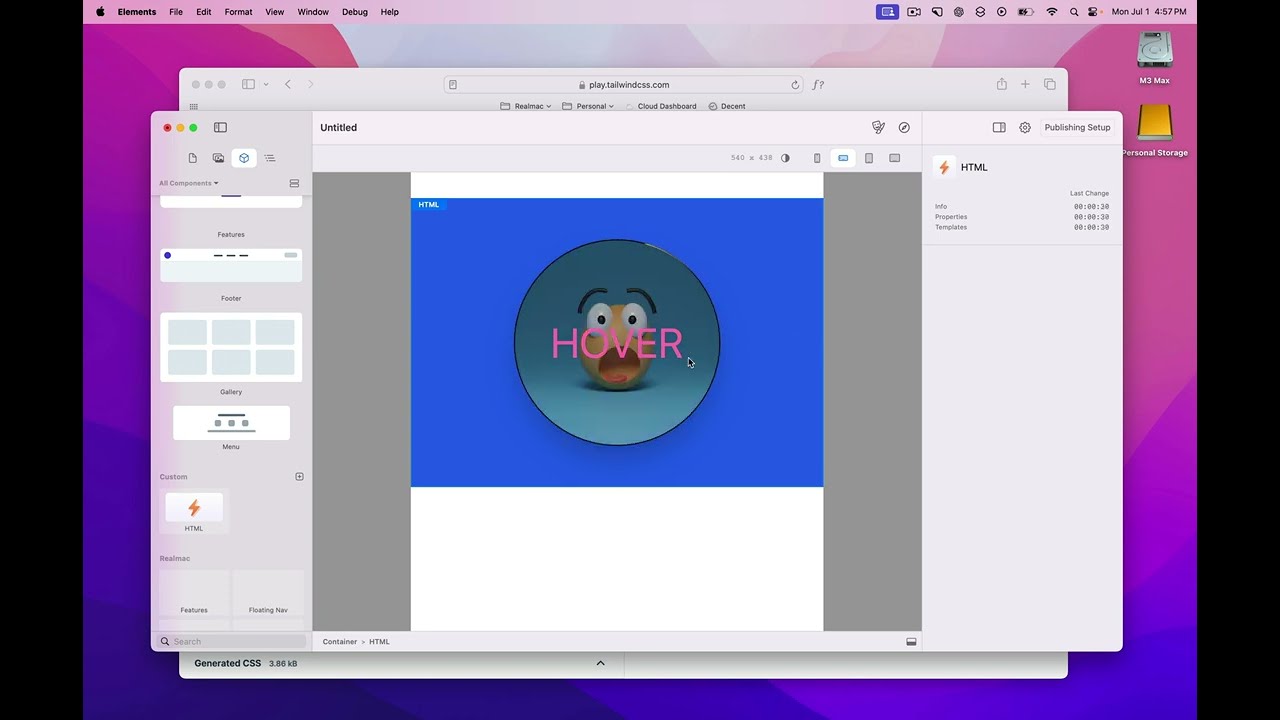
Task: Click the stacked layers menu bar icon
Action: (x=980, y=12)
